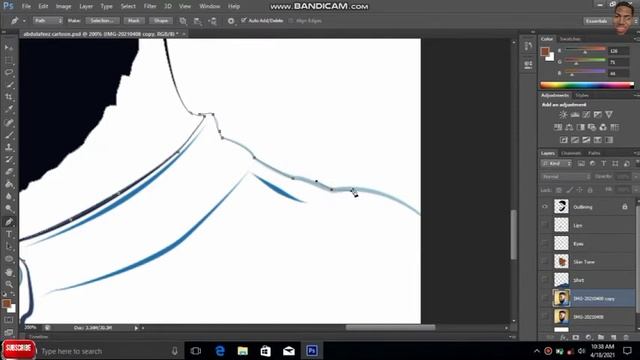The width and height of the screenshot is (640, 360).
Task: Click the red R slider track
Action: 585,49
